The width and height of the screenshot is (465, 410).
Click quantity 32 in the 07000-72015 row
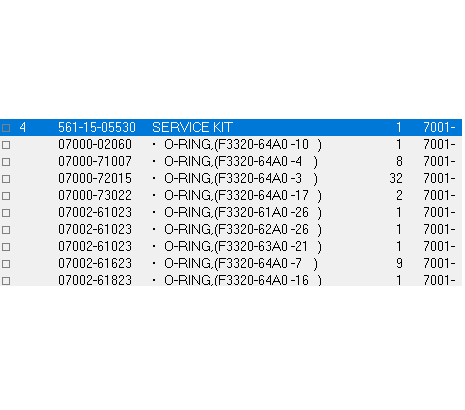396,178
